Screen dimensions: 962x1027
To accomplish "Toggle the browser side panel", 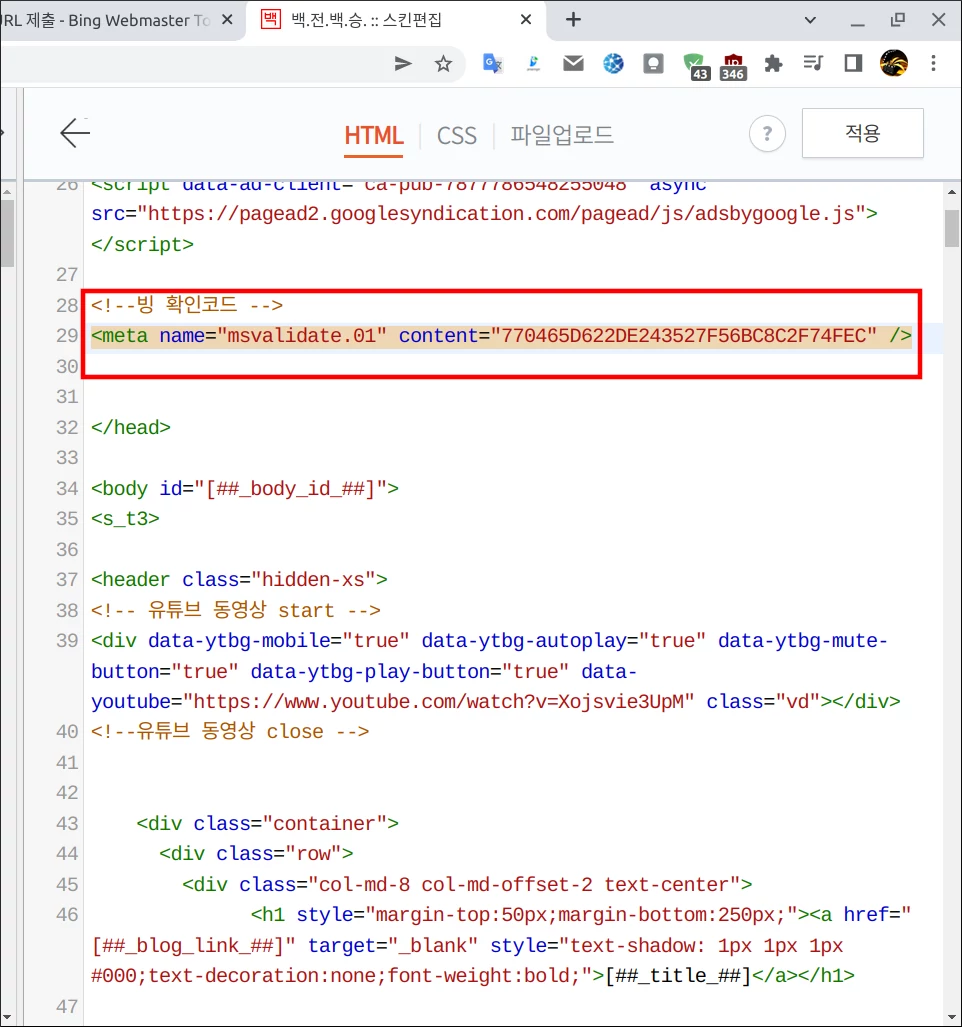I will 853,63.
